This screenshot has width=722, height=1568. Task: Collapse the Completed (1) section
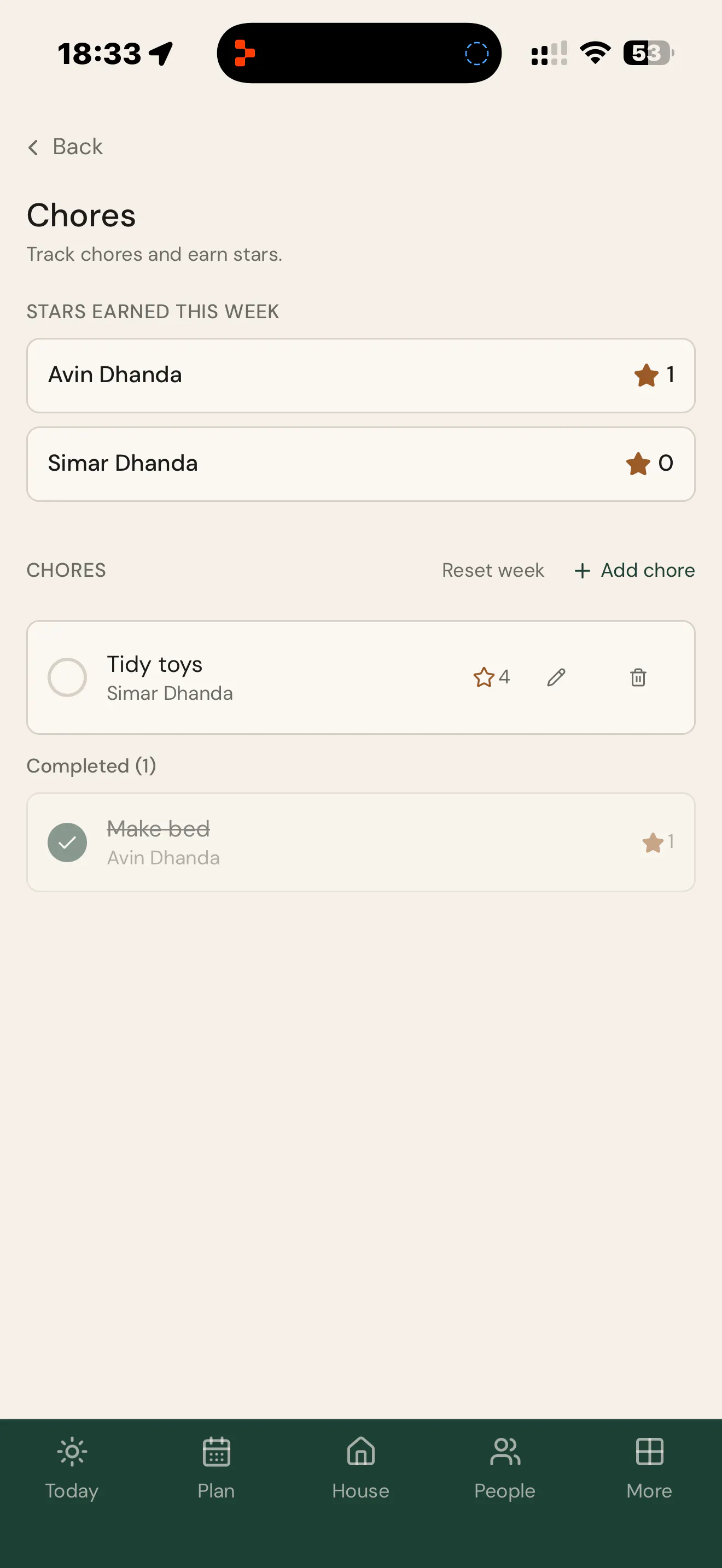(91, 766)
